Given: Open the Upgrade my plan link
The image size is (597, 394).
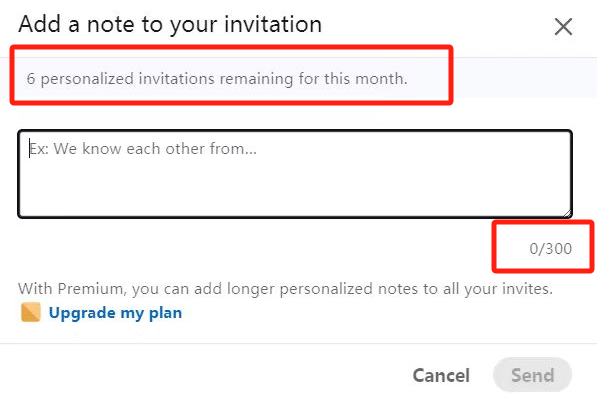Looking at the screenshot, I should coord(115,313).
